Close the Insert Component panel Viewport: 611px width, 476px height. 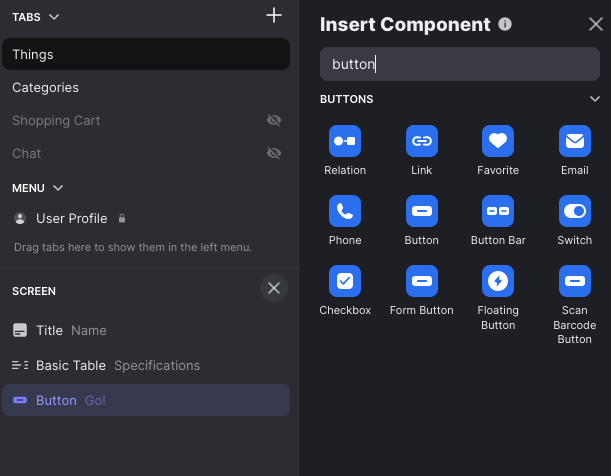pyautogui.click(x=596, y=24)
